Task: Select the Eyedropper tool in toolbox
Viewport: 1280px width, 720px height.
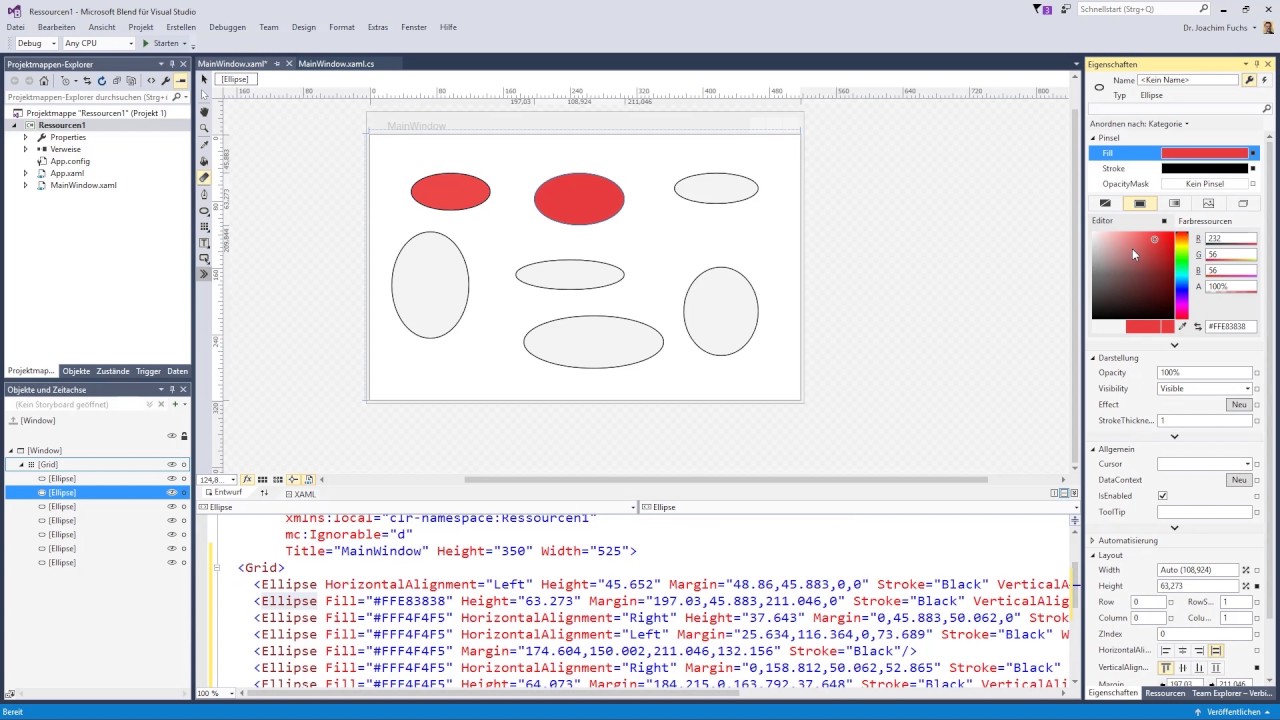Action: pos(204,145)
